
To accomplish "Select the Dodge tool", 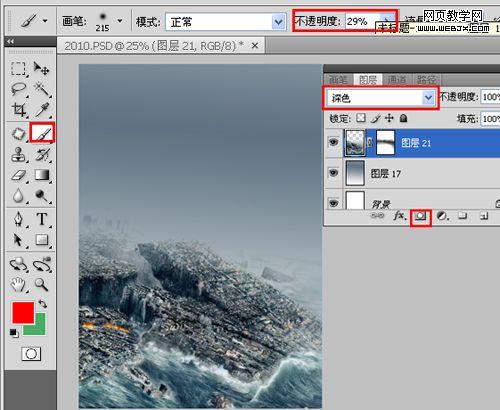I will pyautogui.click(x=41, y=196).
